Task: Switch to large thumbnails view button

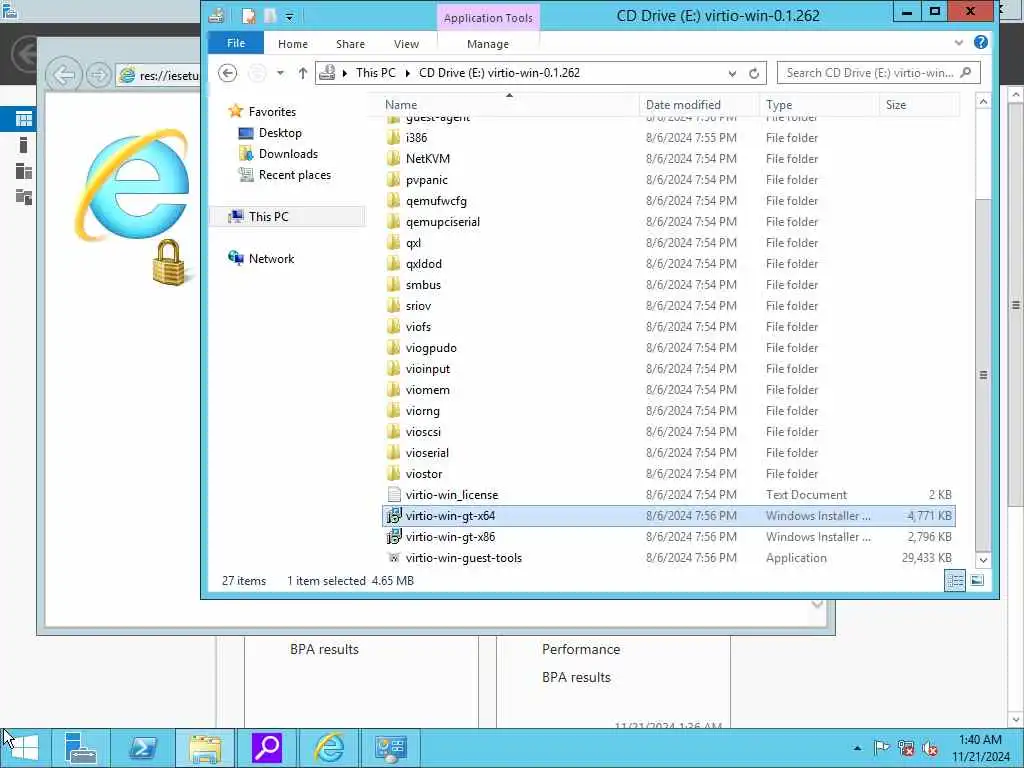Action: [x=977, y=580]
